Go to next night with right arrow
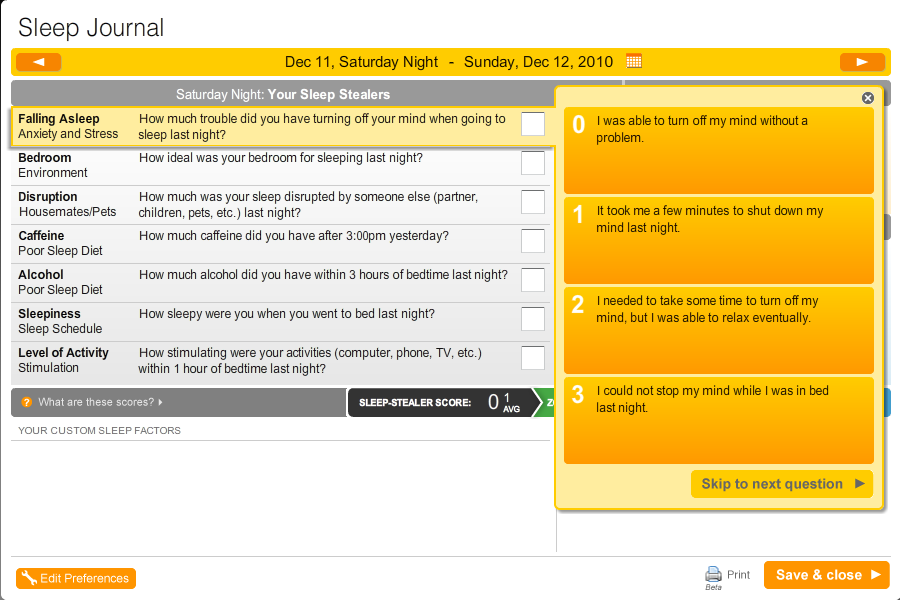The width and height of the screenshot is (900, 600). (862, 62)
